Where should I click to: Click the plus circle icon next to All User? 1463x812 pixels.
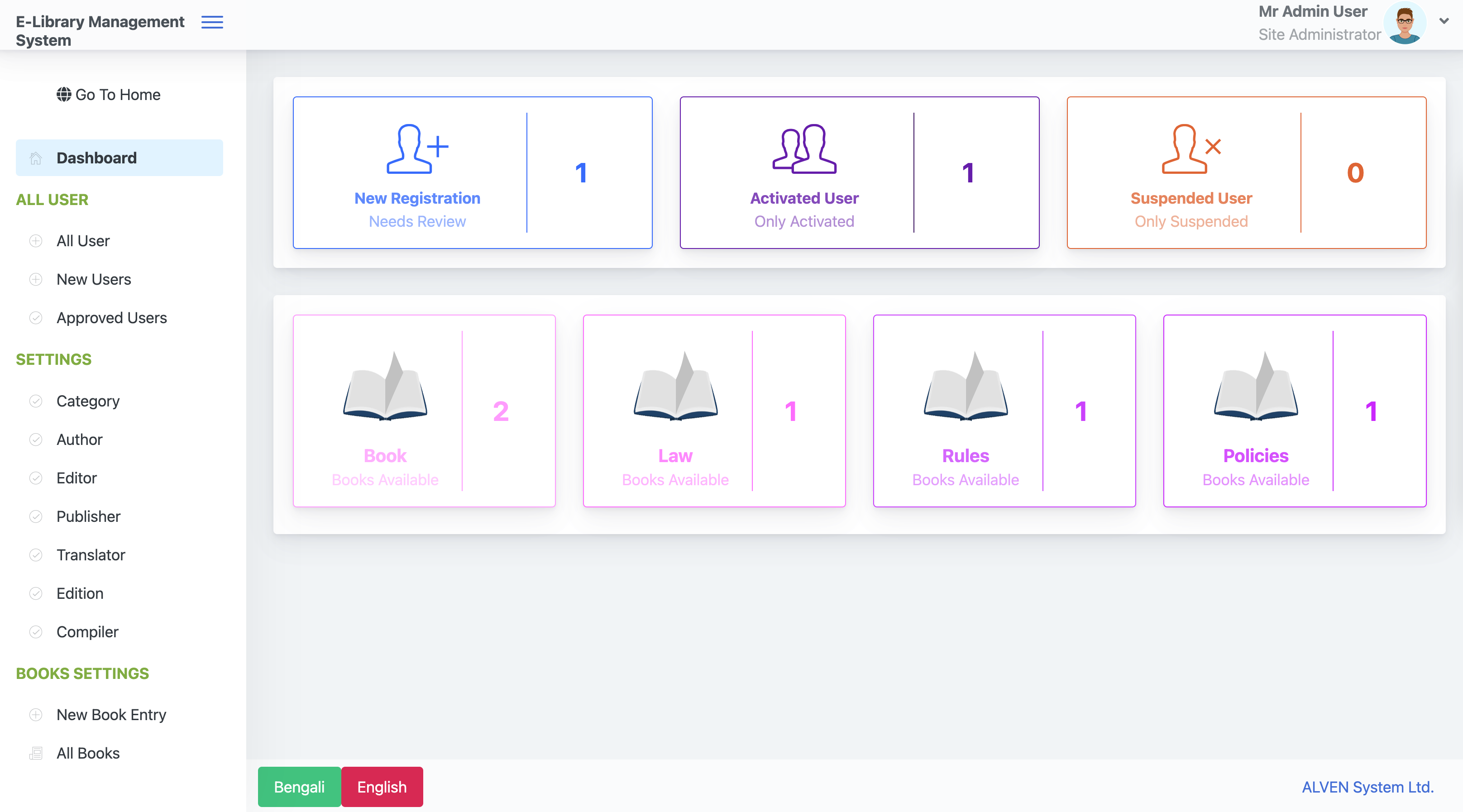36,241
